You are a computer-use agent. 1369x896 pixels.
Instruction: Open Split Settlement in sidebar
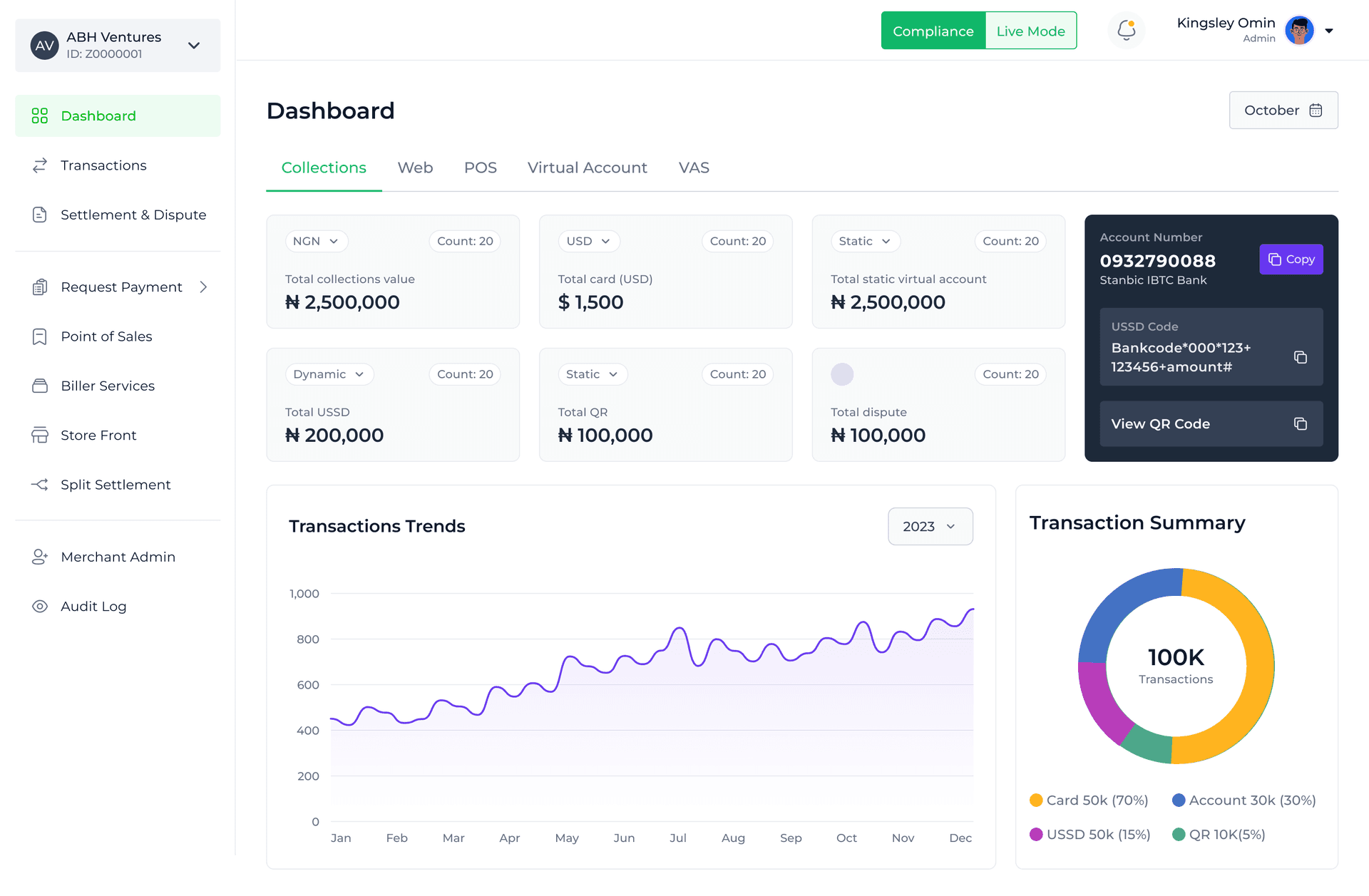116,485
